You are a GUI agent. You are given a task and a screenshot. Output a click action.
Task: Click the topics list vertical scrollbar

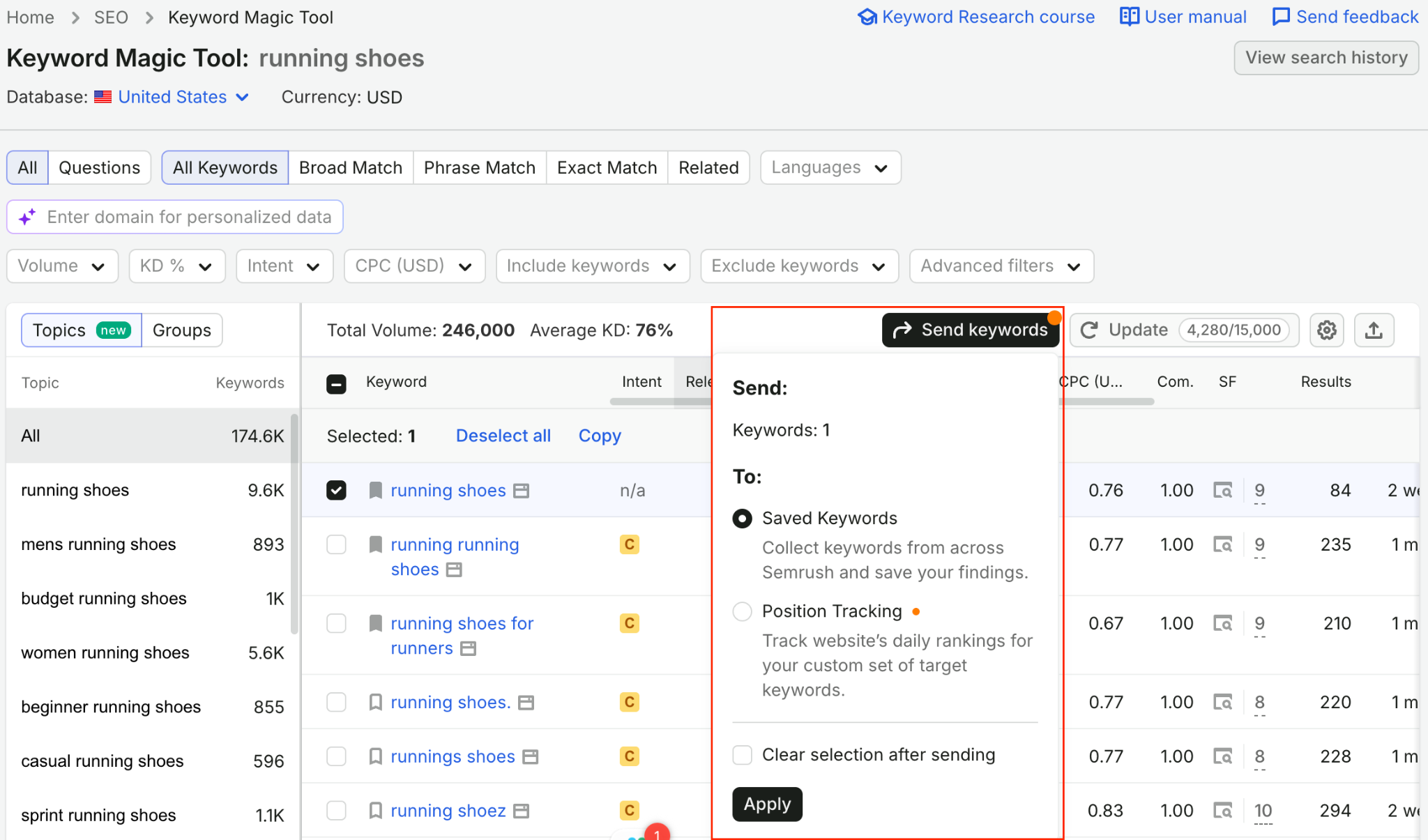(x=294, y=524)
